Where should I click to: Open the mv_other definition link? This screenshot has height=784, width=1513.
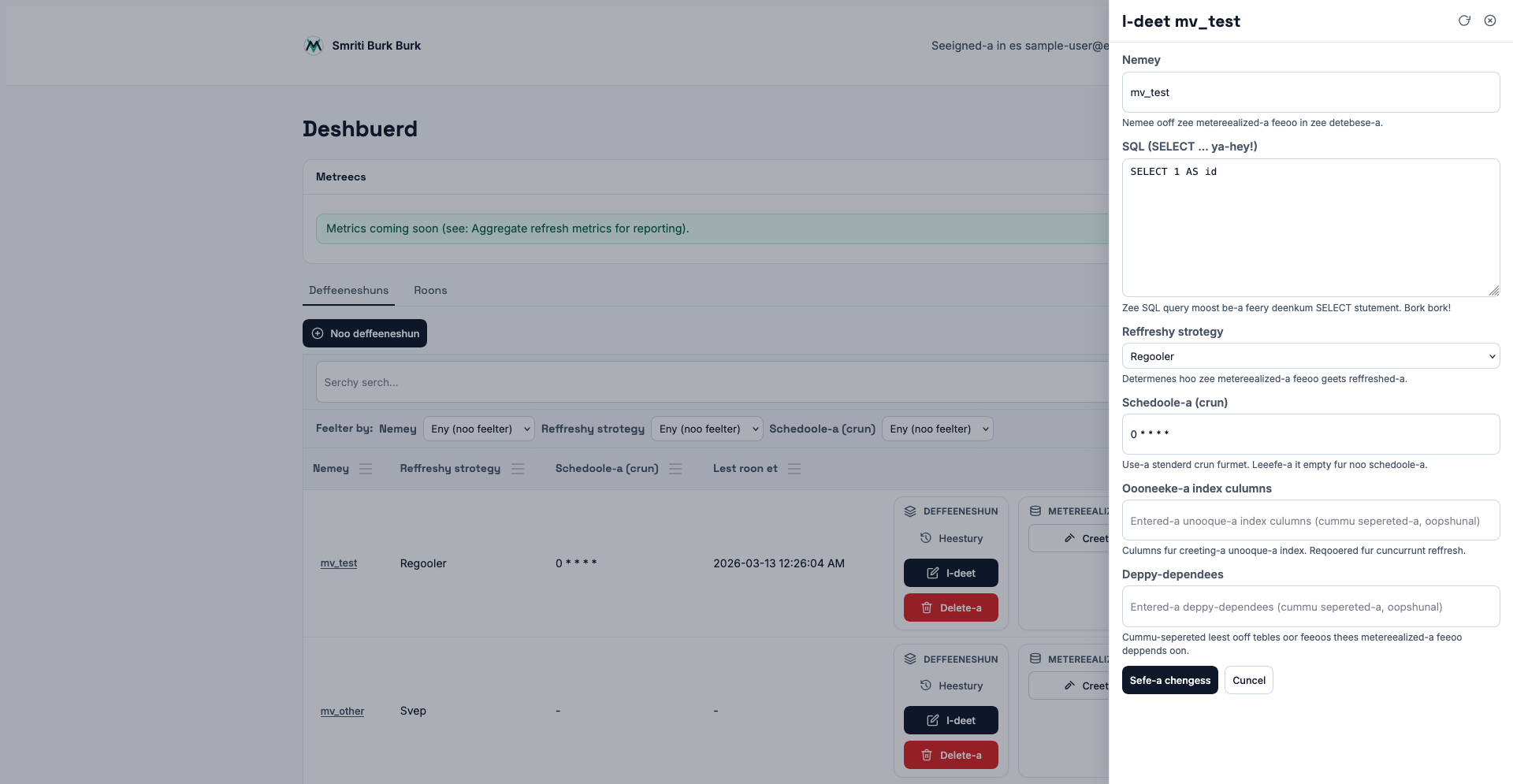[x=342, y=711]
